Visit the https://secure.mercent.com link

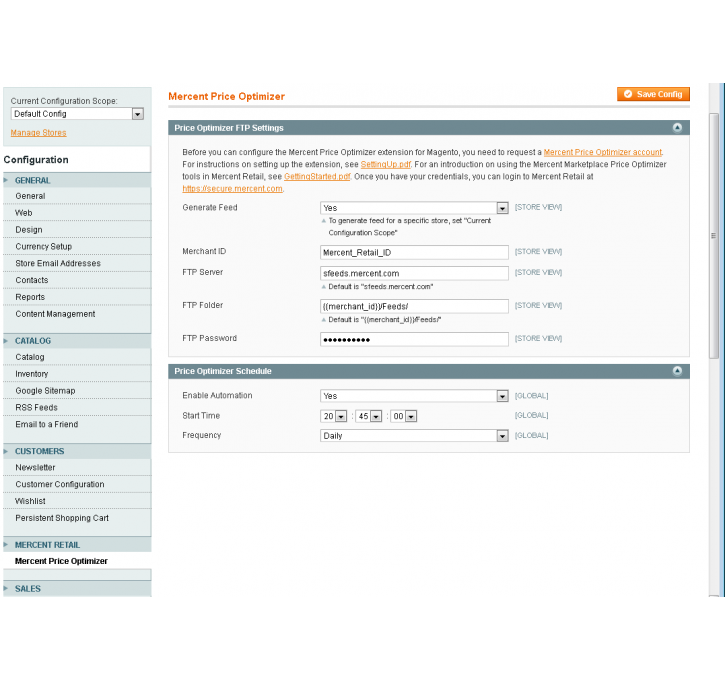tap(232, 189)
